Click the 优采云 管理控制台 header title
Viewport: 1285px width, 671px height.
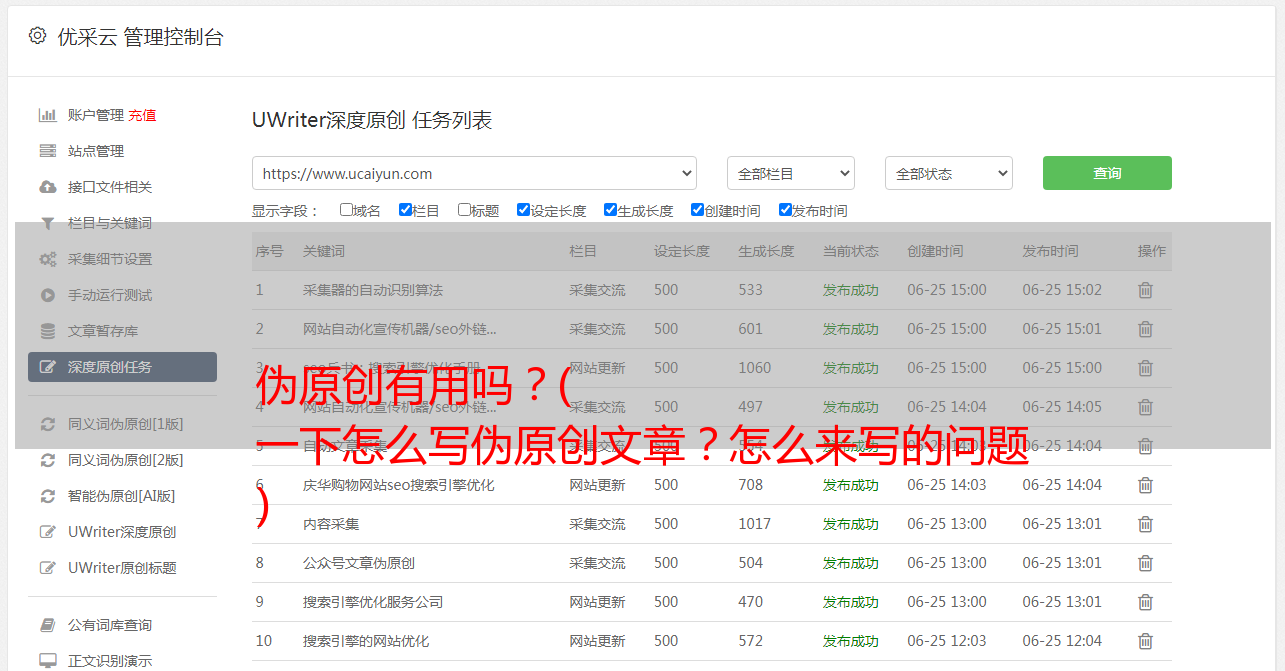[140, 37]
